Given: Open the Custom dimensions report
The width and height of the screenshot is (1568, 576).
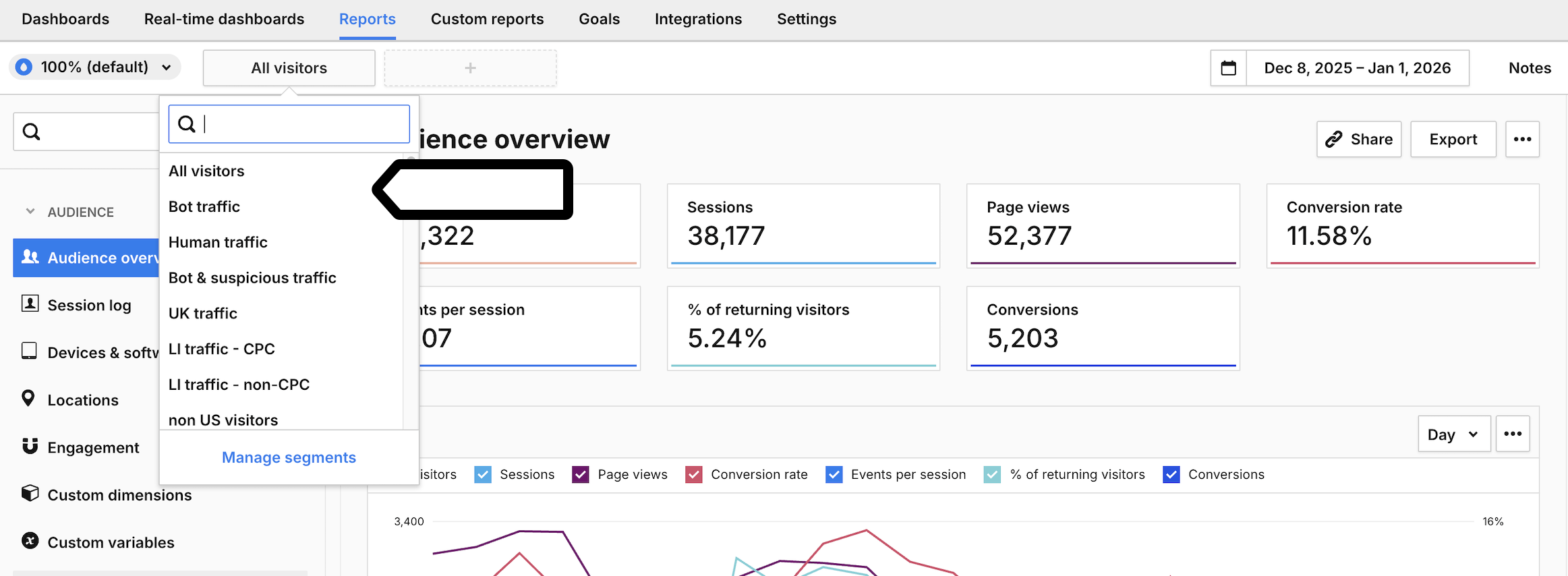Looking at the screenshot, I should [x=119, y=495].
